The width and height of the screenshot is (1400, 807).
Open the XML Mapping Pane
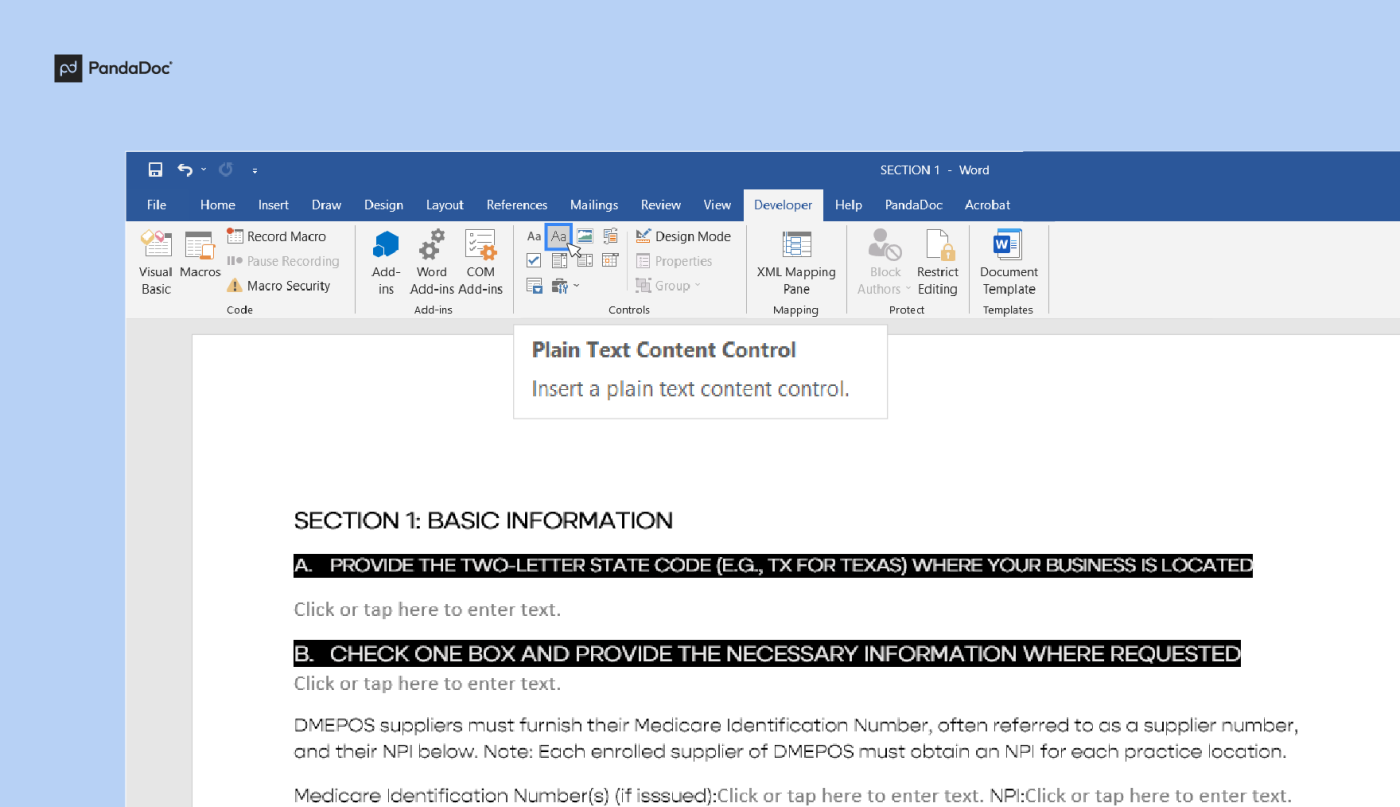pos(796,262)
